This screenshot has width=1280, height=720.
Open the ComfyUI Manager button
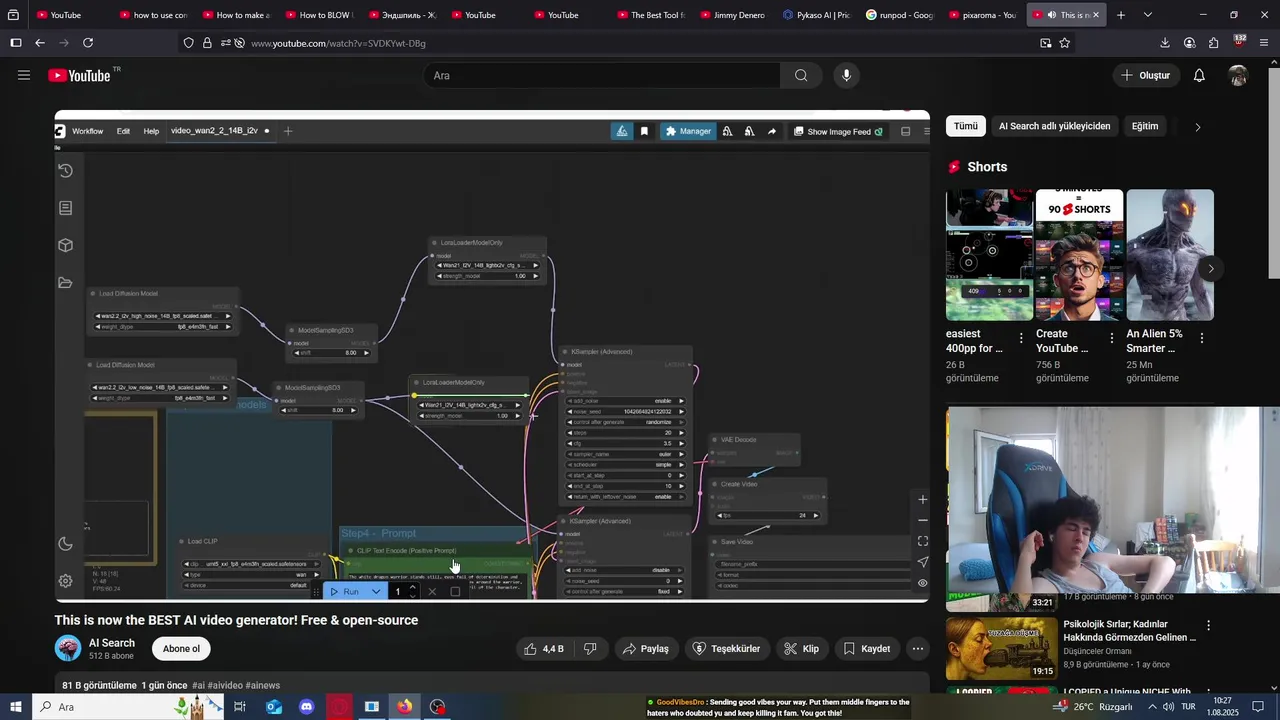point(688,131)
